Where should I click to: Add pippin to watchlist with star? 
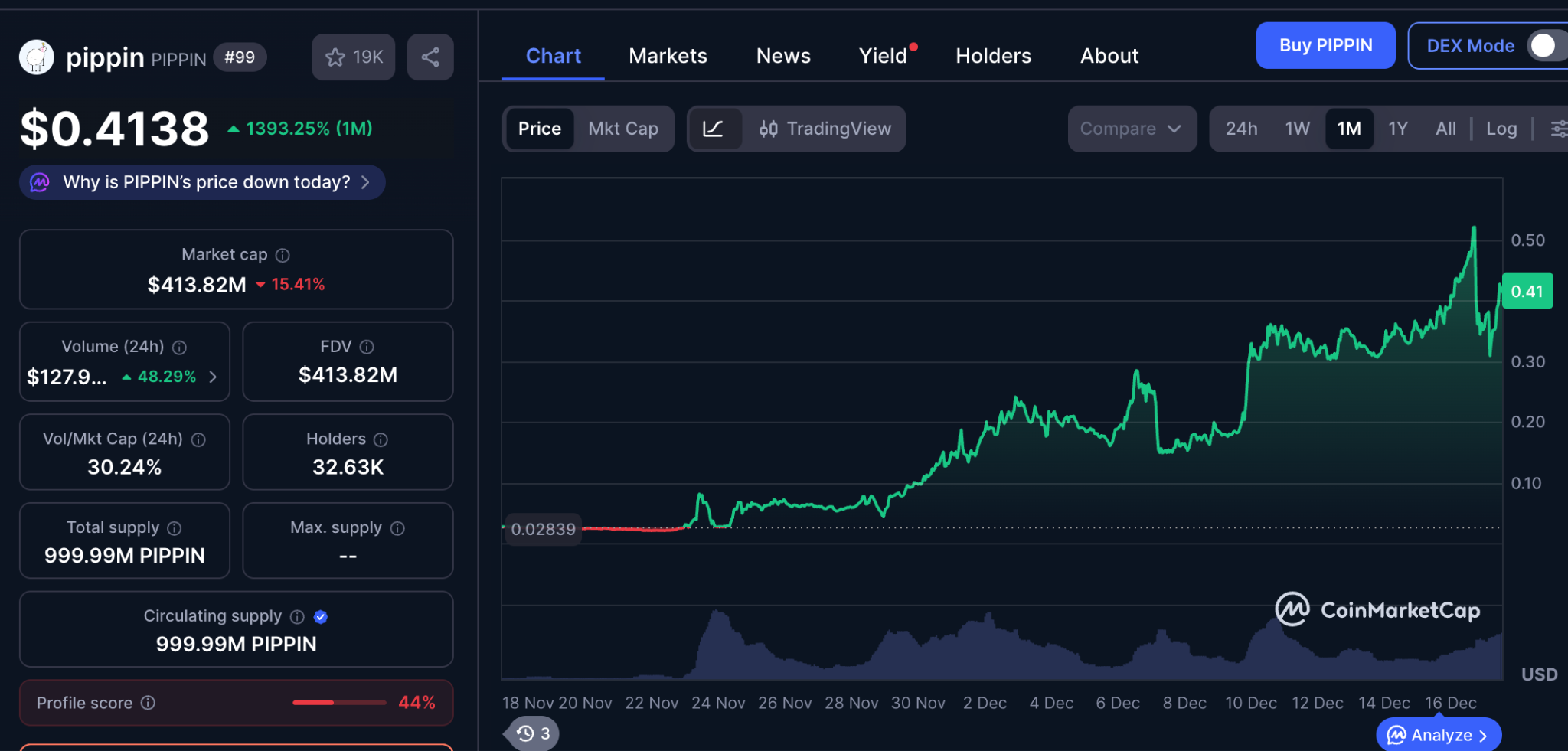(x=353, y=57)
